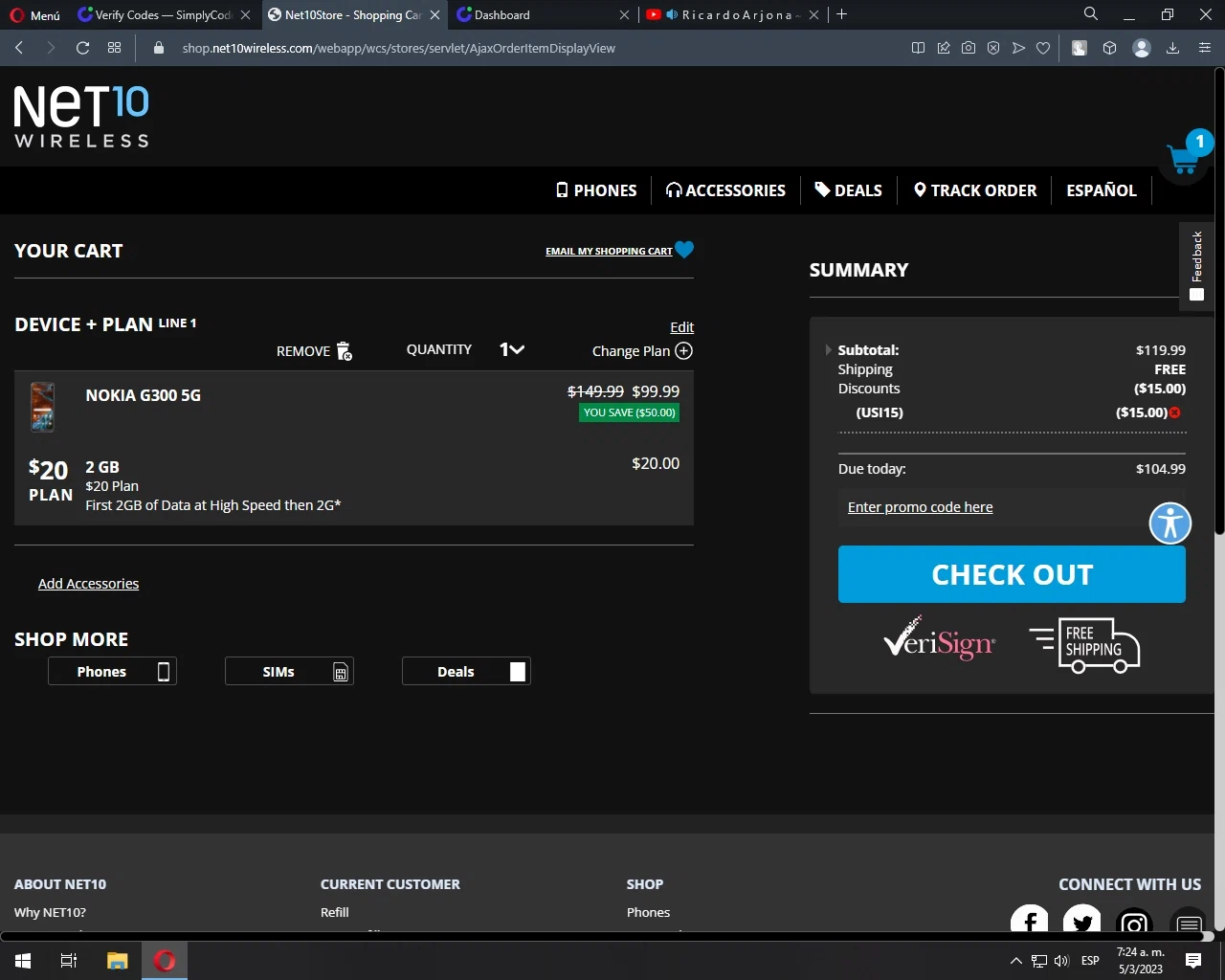The height and width of the screenshot is (980, 1225).
Task: Click the browser search magnifier icon
Action: [1091, 14]
